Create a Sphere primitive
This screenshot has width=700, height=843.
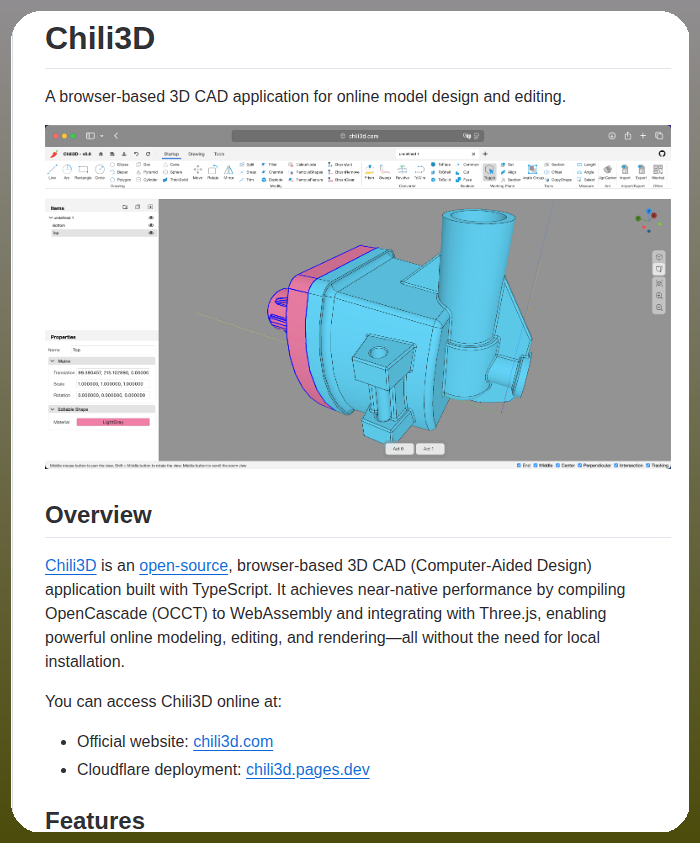[x=172, y=172]
